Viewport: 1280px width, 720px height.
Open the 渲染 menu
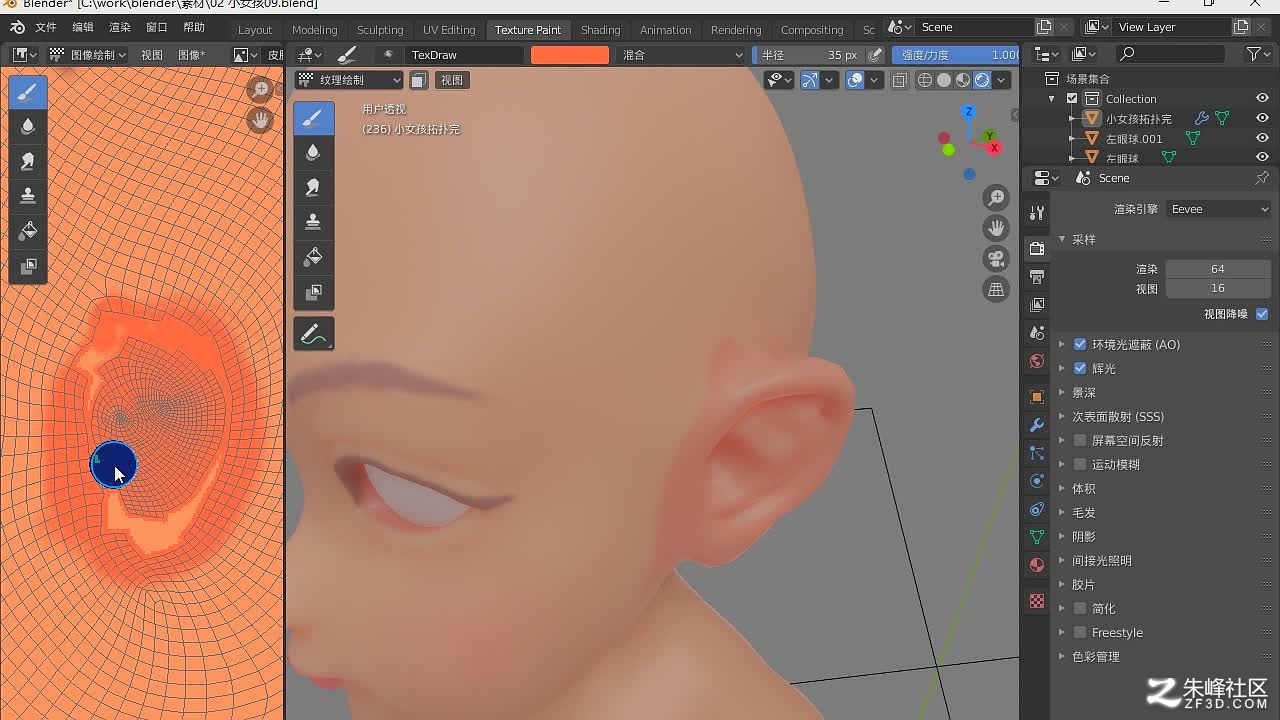(x=119, y=27)
